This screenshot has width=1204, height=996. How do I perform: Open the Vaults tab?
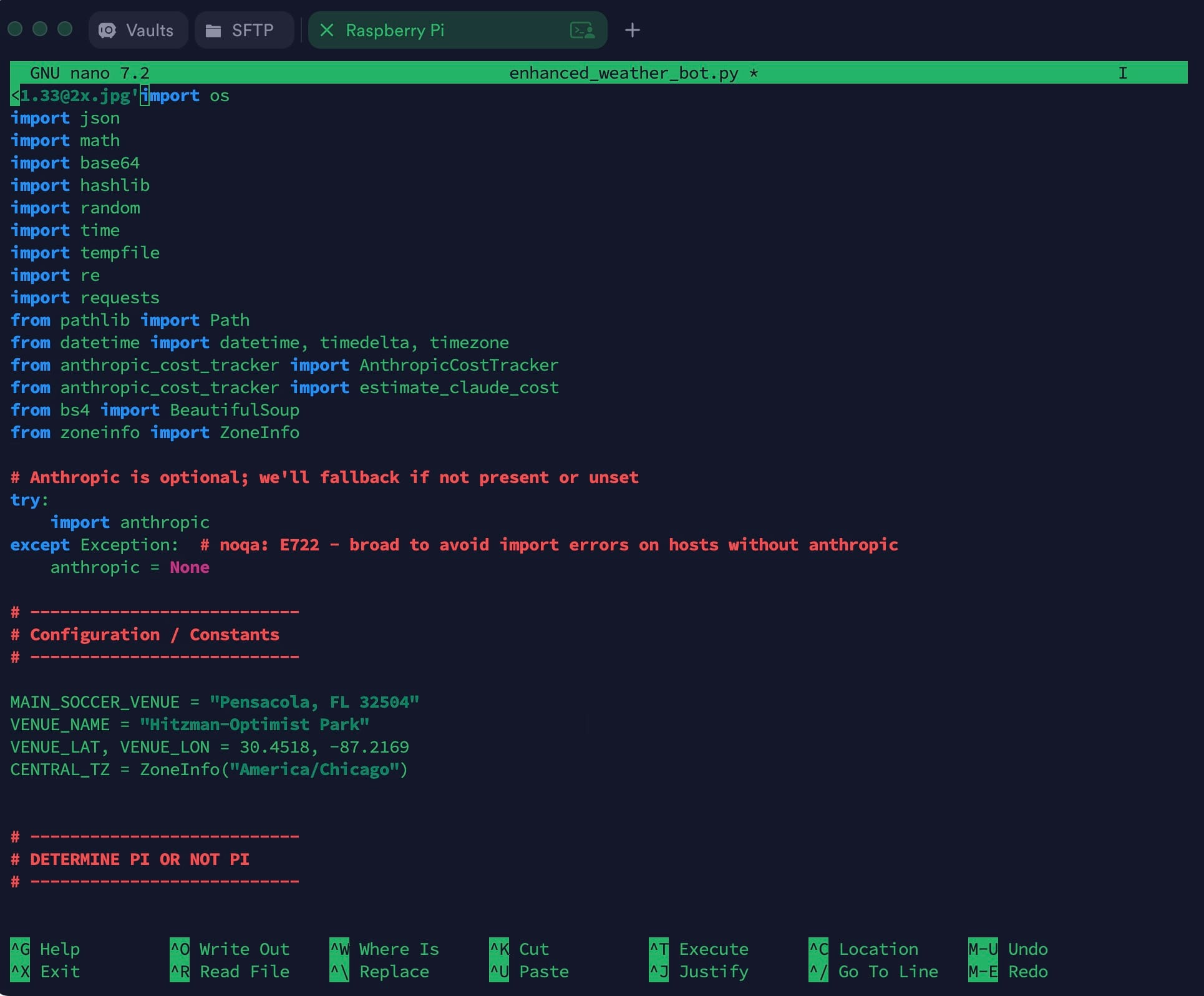(x=149, y=31)
